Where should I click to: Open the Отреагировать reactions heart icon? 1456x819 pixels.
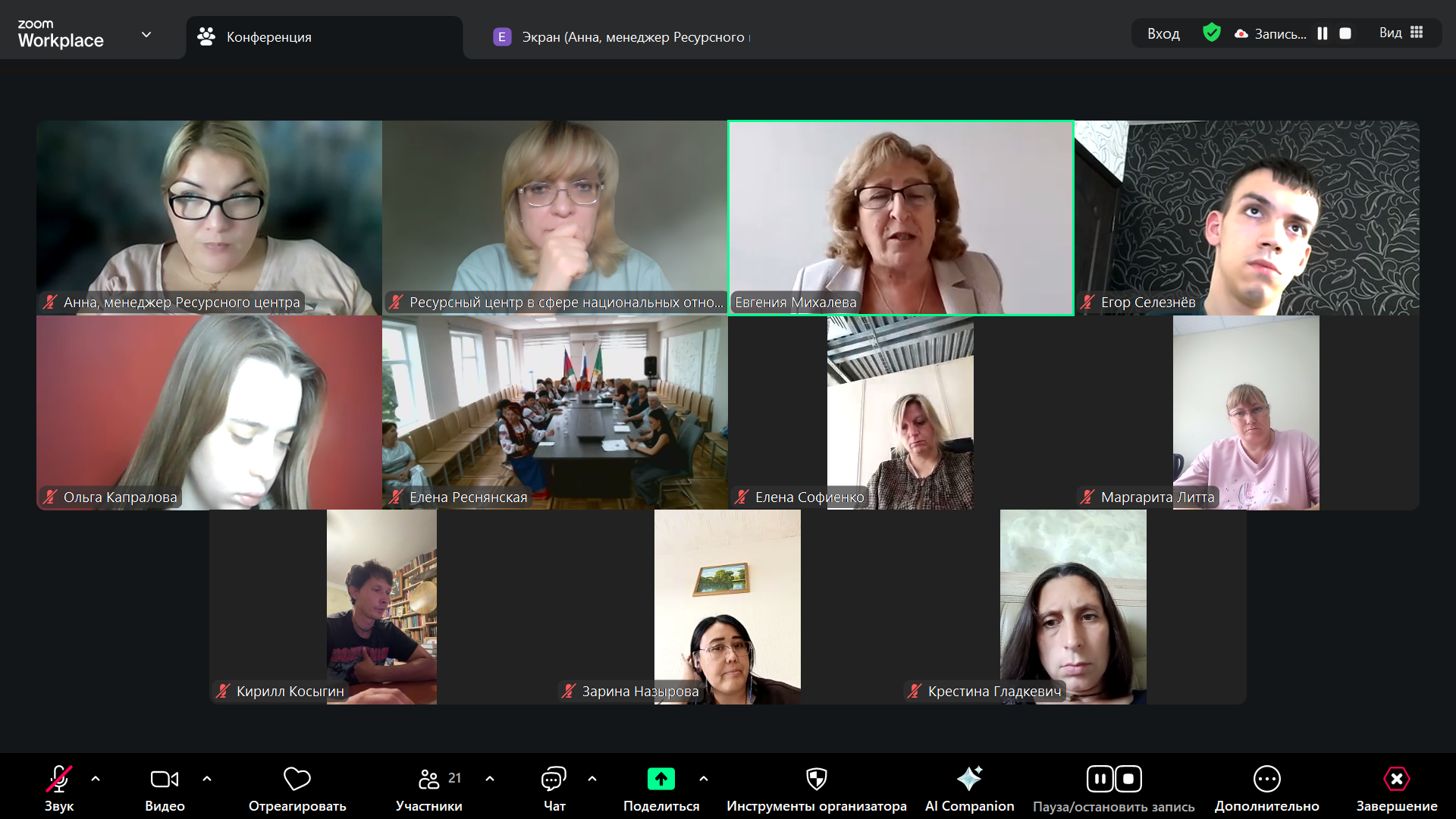point(297,779)
